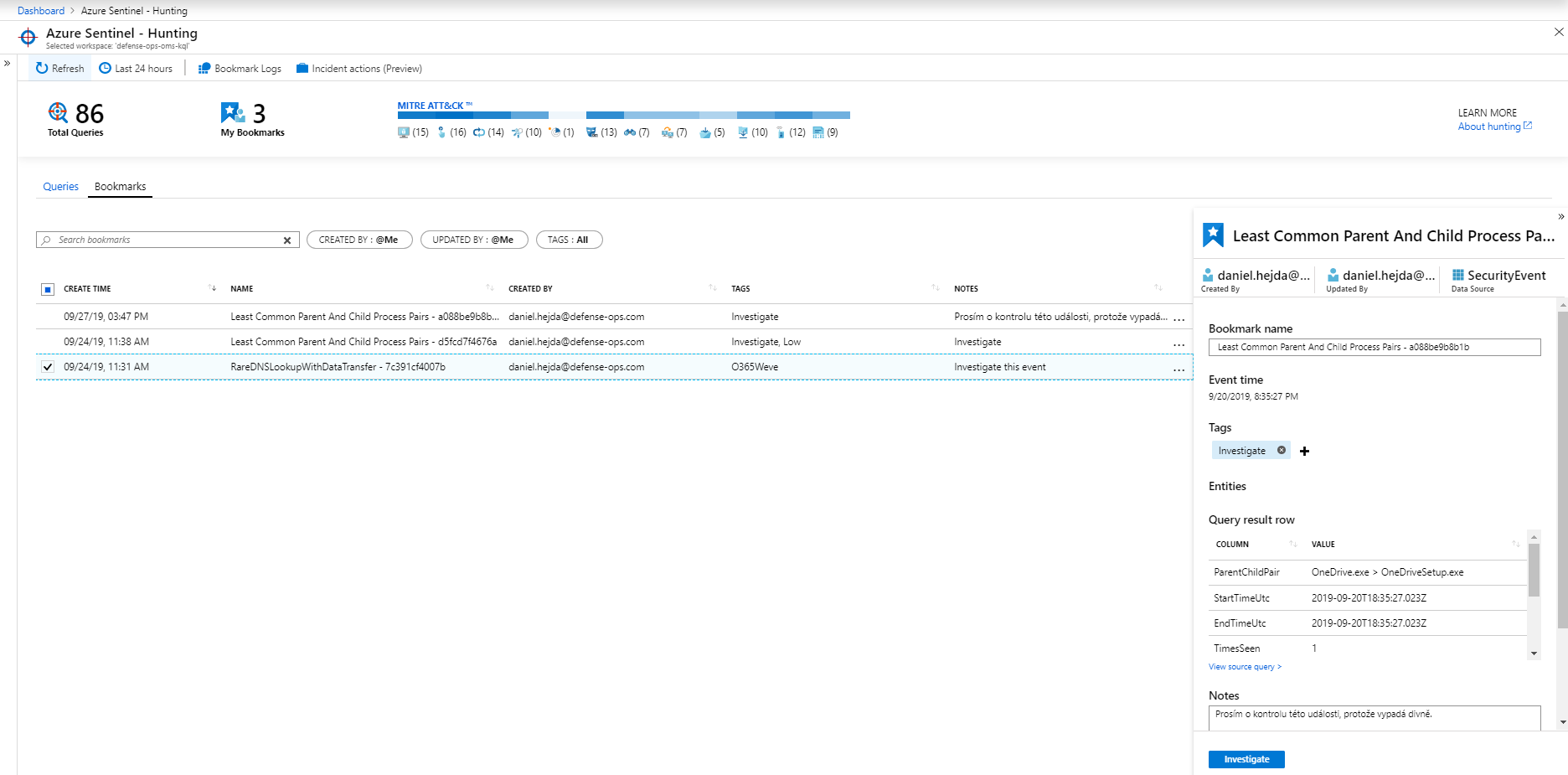Expand the left navigation with chevrons
Viewport: 1568px width, 775px height.
(x=7, y=63)
